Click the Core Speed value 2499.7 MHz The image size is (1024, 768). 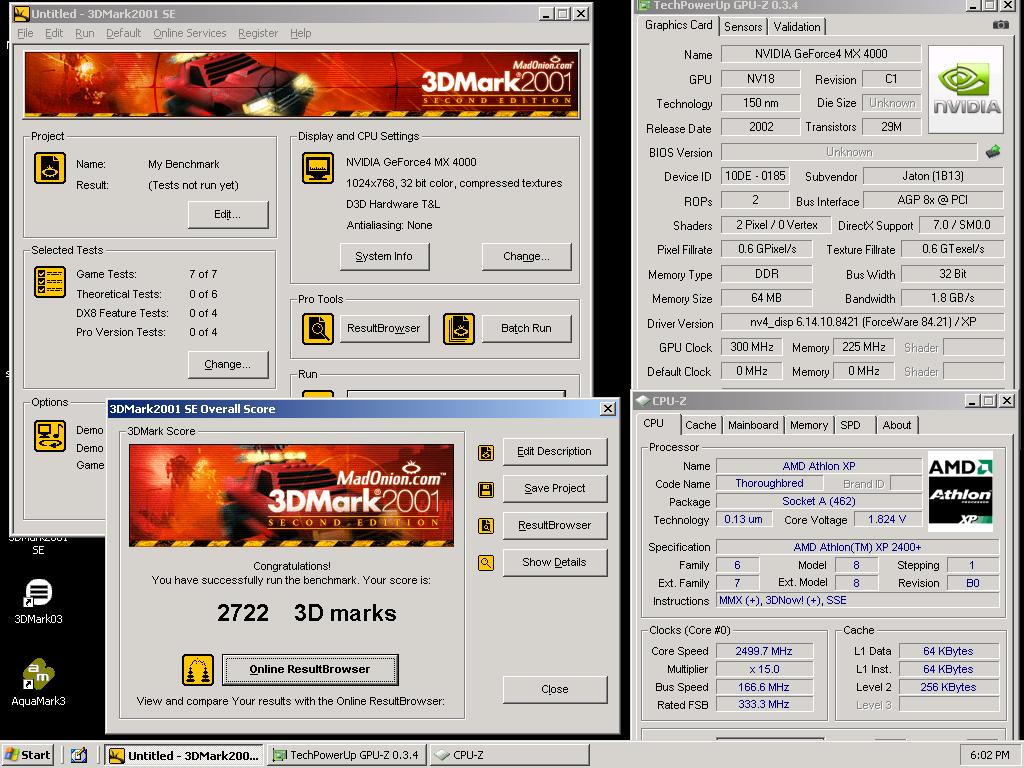[764, 651]
